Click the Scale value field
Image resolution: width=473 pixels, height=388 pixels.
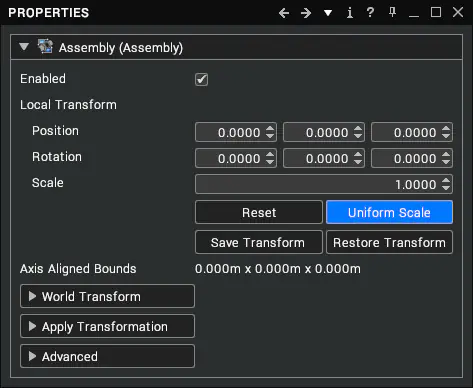click(324, 184)
